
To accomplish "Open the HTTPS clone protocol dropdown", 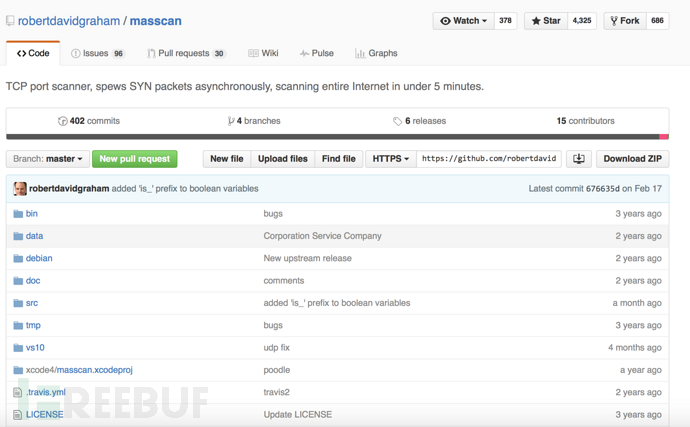I will [x=391, y=159].
